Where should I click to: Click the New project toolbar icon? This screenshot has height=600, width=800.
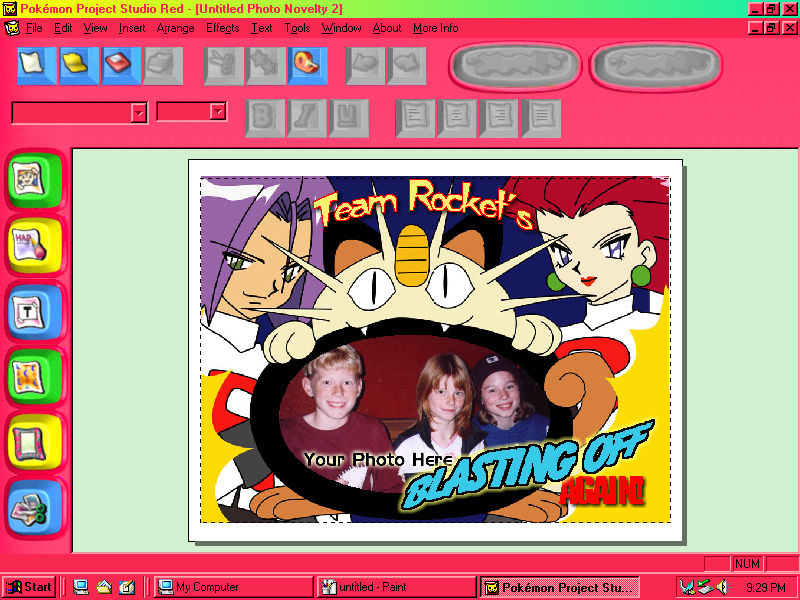pos(36,66)
